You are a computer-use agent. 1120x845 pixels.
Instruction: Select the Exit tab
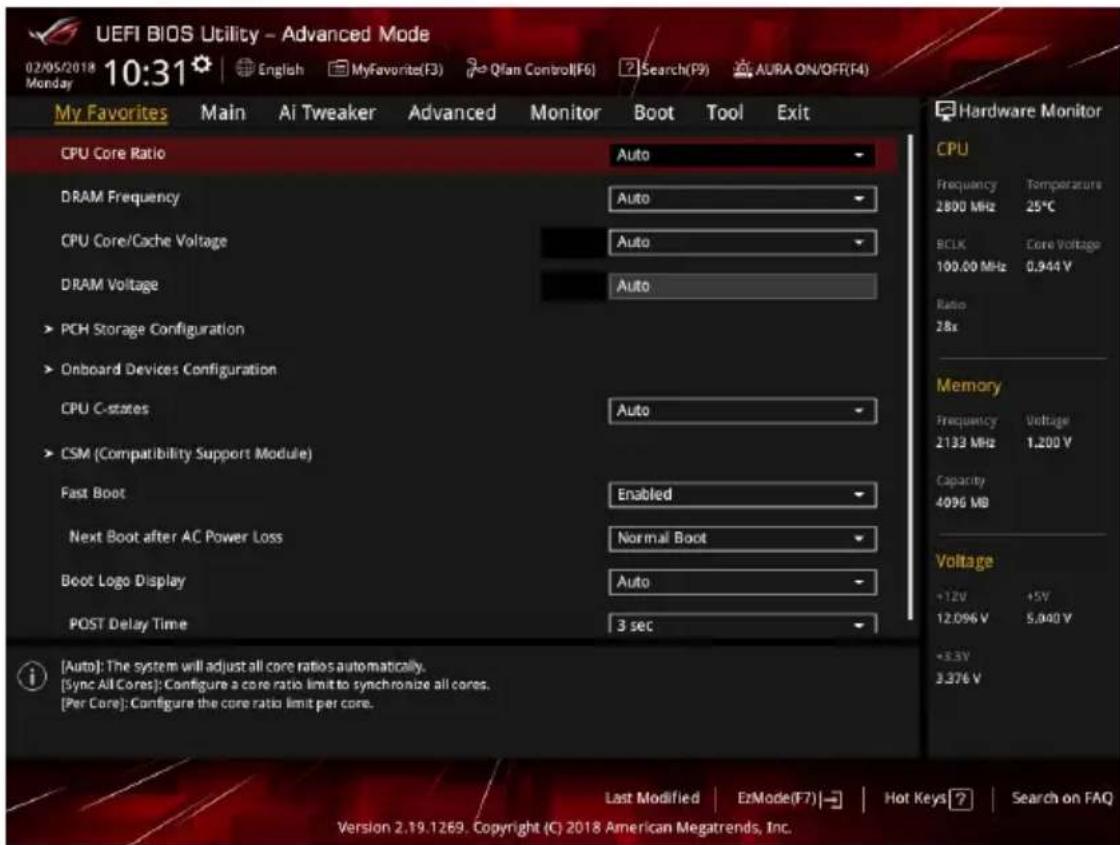pyautogui.click(x=793, y=113)
